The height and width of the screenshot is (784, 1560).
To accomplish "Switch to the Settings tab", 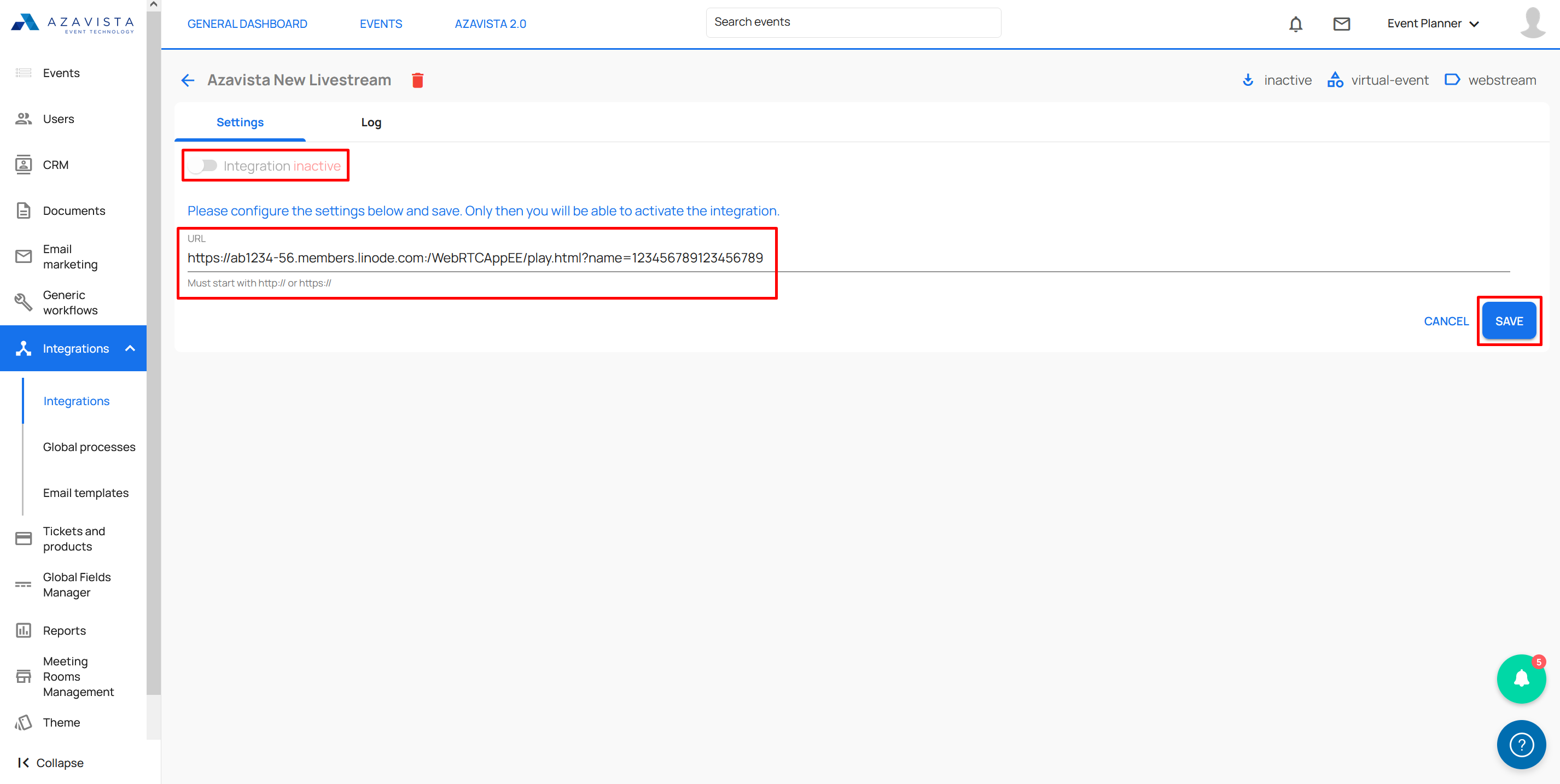I will (x=240, y=122).
